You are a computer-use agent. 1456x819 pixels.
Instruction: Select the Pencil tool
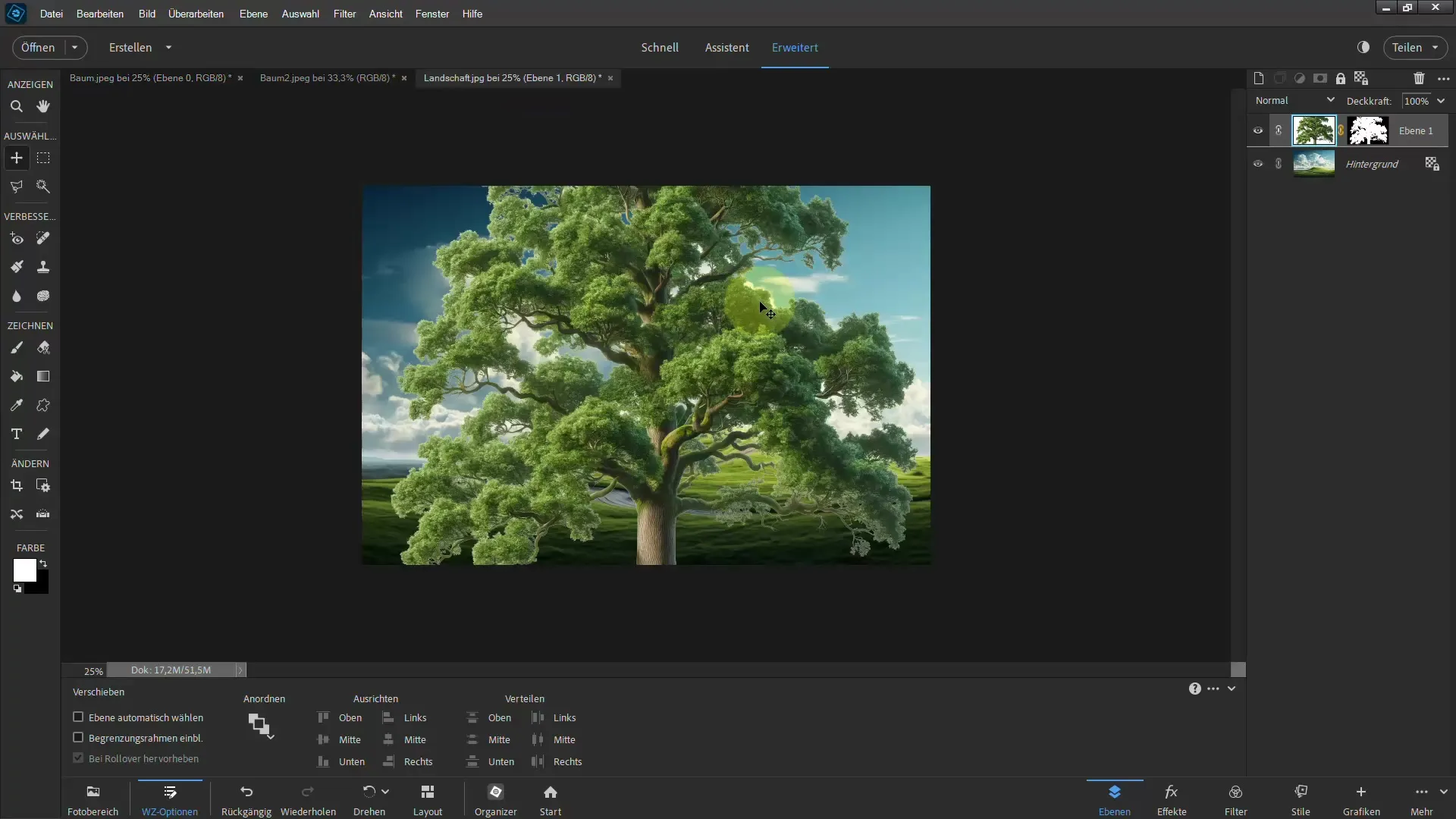tap(43, 434)
